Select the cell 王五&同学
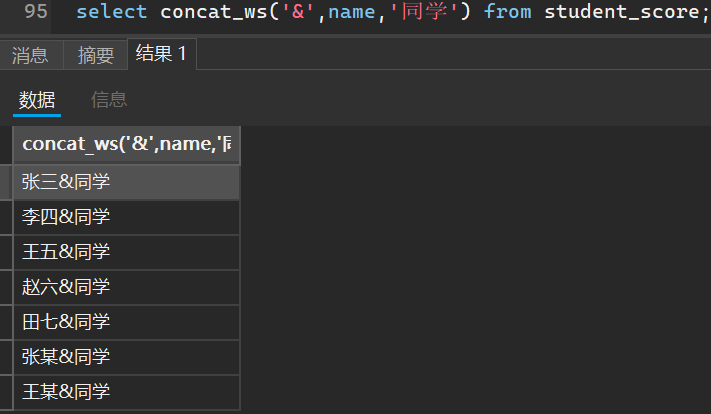The image size is (711, 414). point(127,252)
